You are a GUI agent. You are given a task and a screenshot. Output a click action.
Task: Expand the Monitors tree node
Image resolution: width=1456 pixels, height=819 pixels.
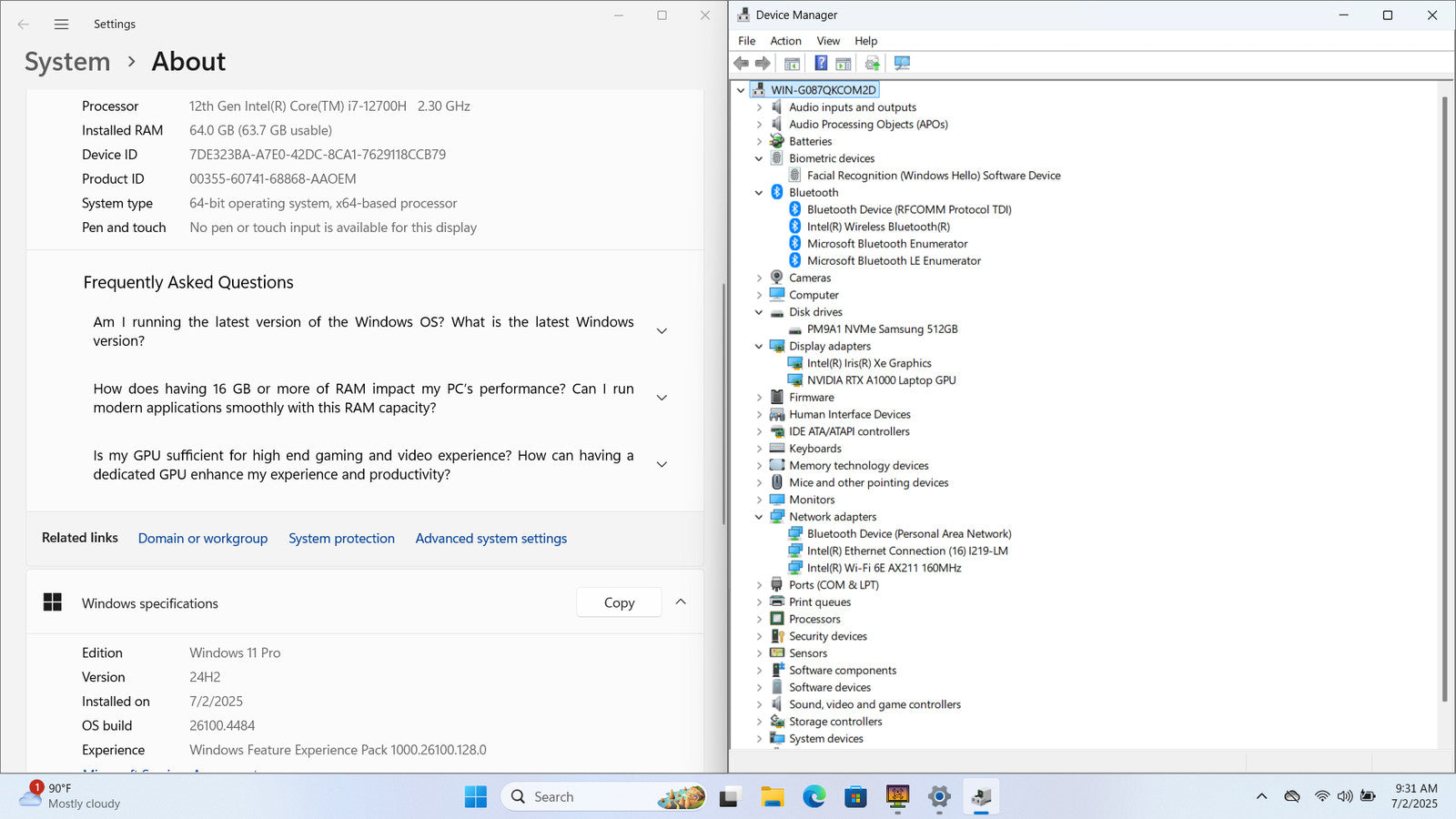pyautogui.click(x=759, y=500)
